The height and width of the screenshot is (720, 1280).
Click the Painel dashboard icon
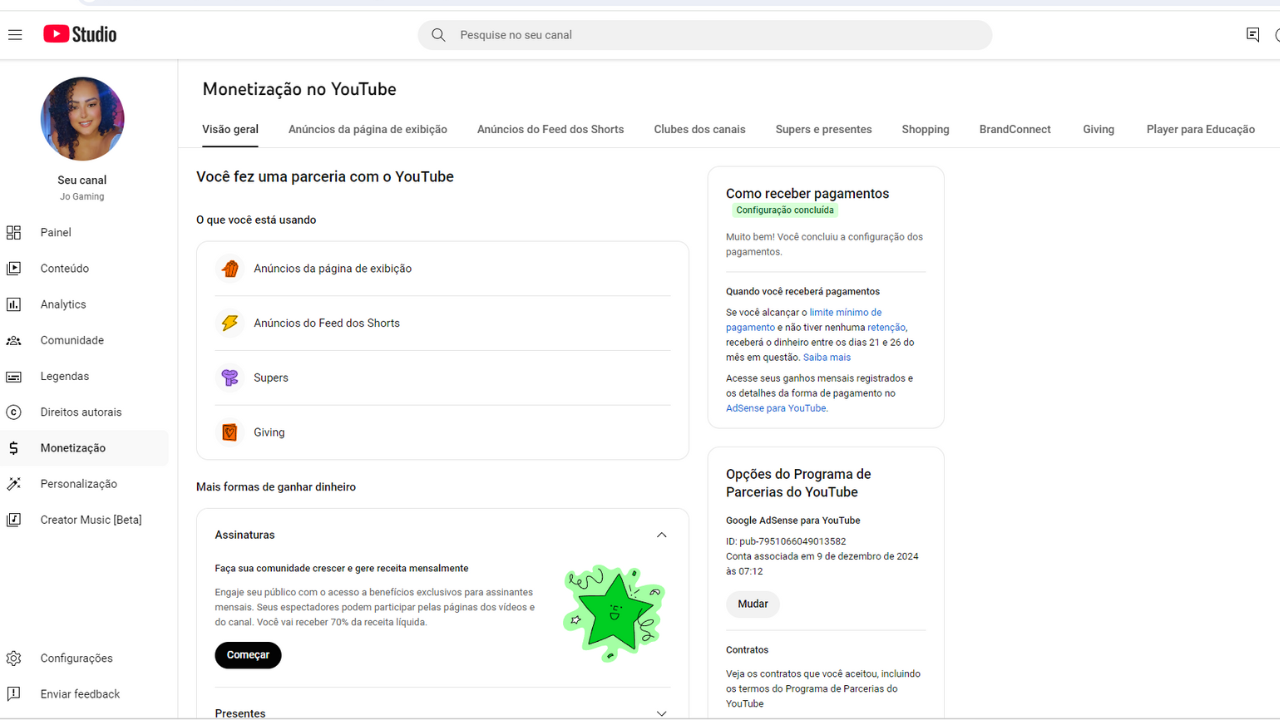pyautogui.click(x=14, y=233)
